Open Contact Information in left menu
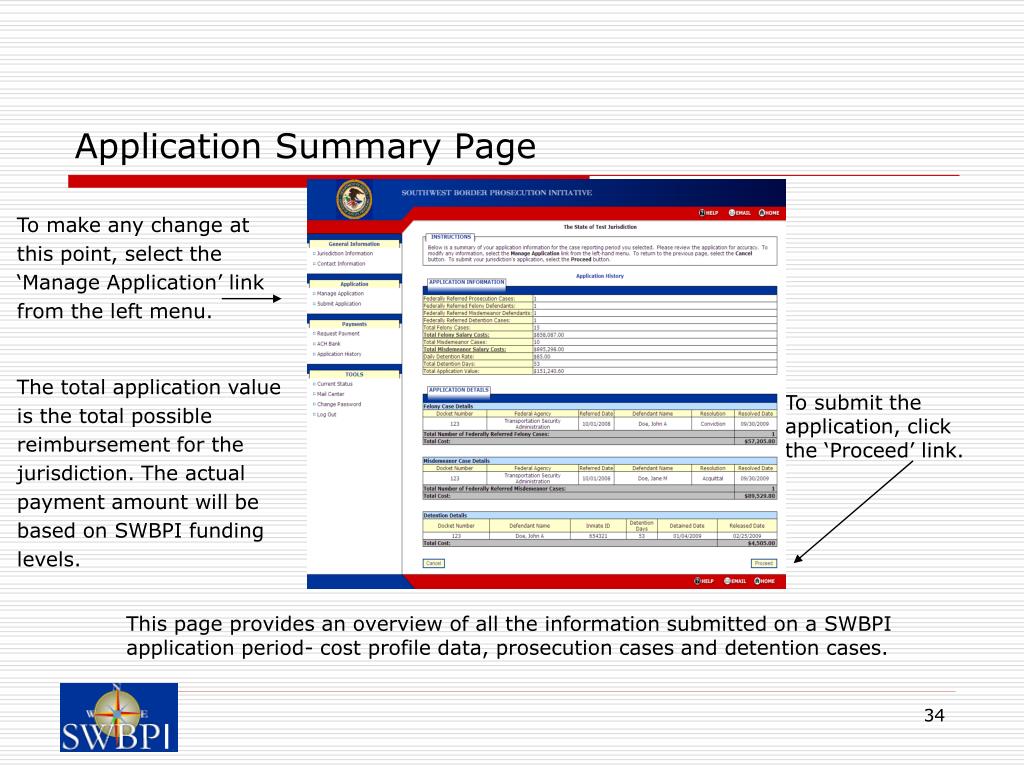Image resolution: width=1024 pixels, height=768 pixels. tap(341, 264)
